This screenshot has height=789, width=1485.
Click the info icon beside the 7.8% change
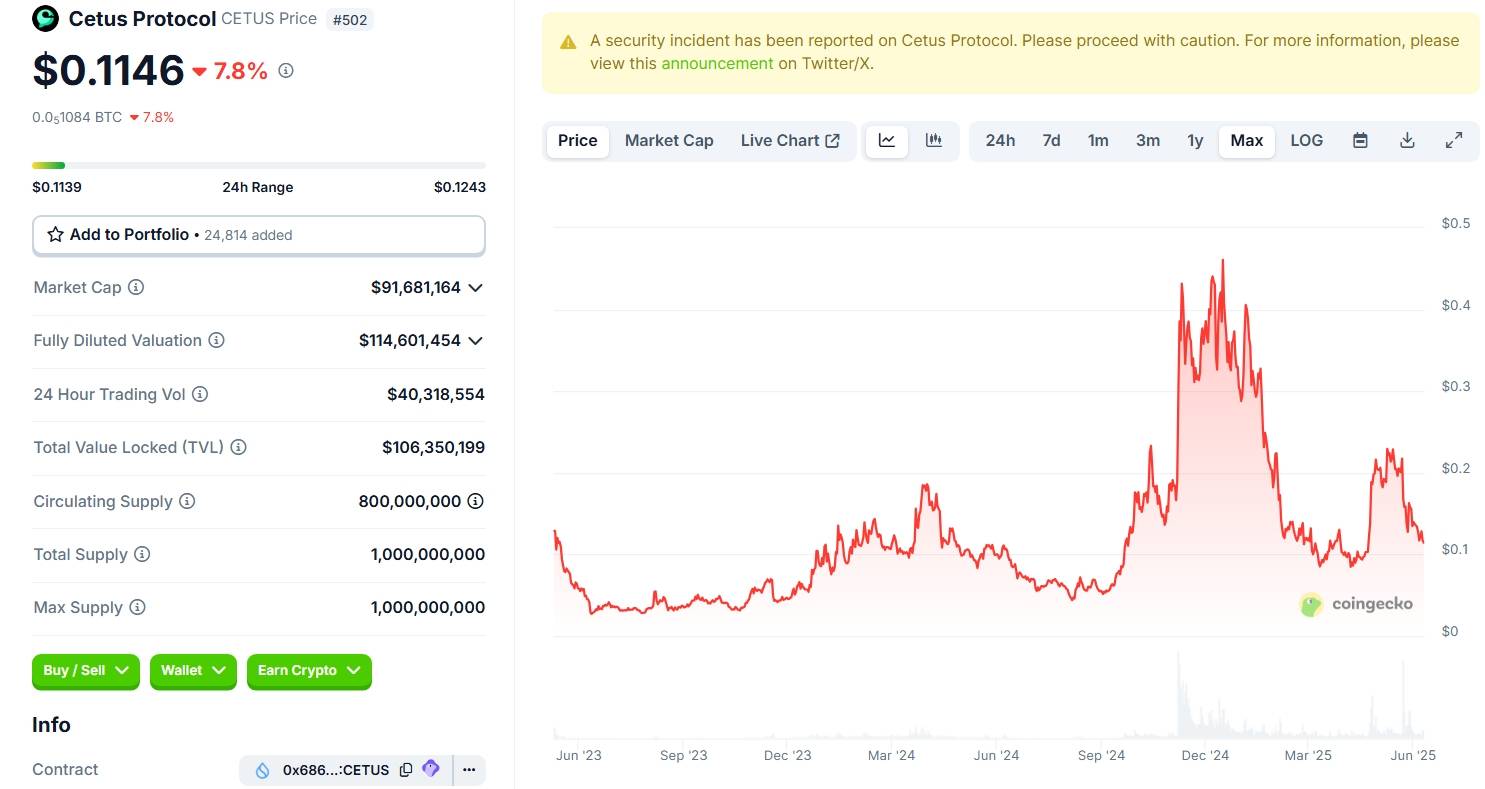tap(286, 71)
